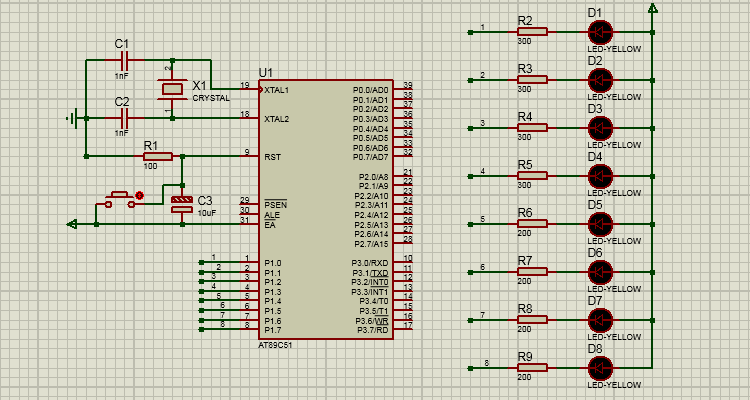Click pin 19 XTAL1 on U1

249,89
